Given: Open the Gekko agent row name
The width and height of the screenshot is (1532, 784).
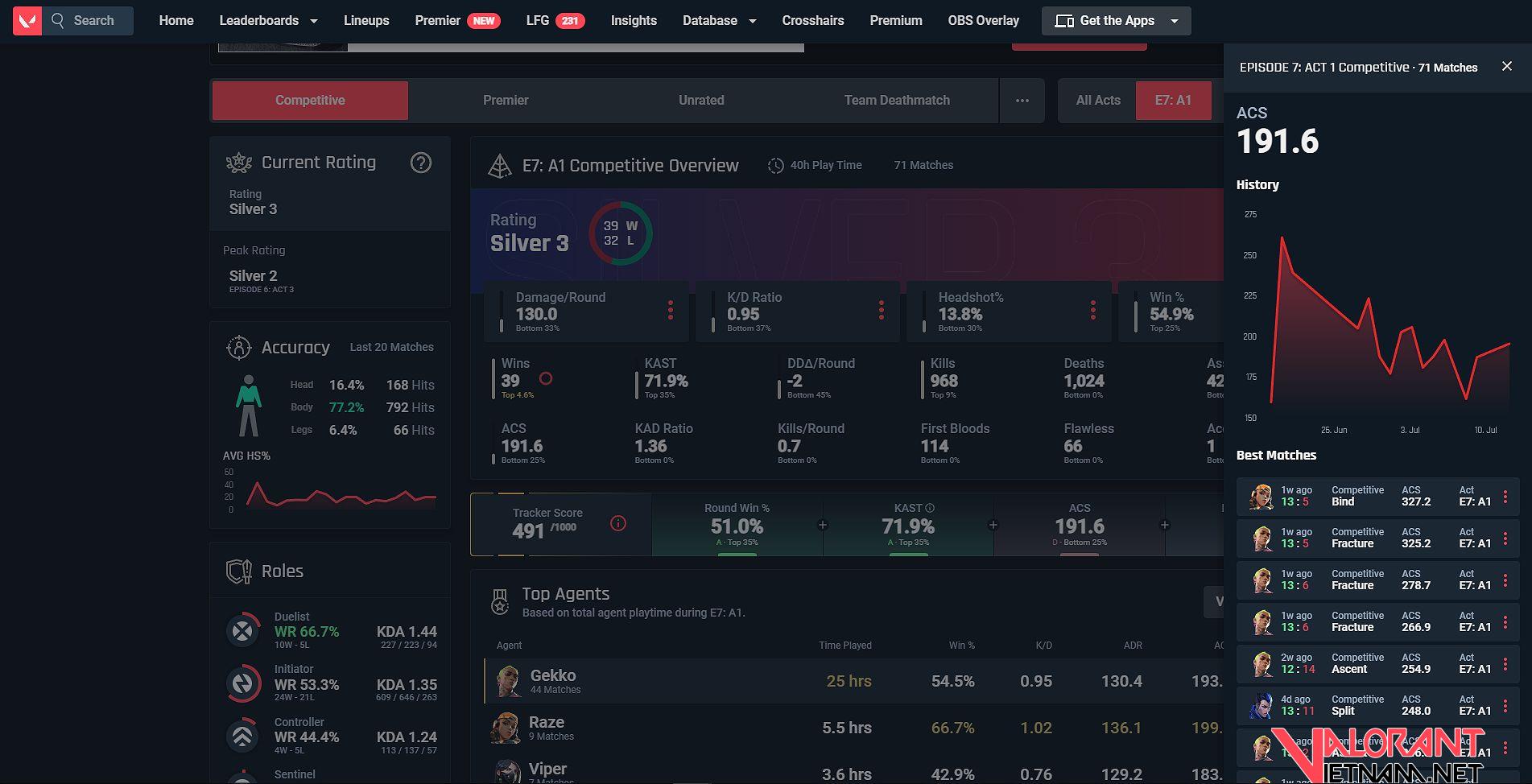Looking at the screenshot, I should click(553, 675).
